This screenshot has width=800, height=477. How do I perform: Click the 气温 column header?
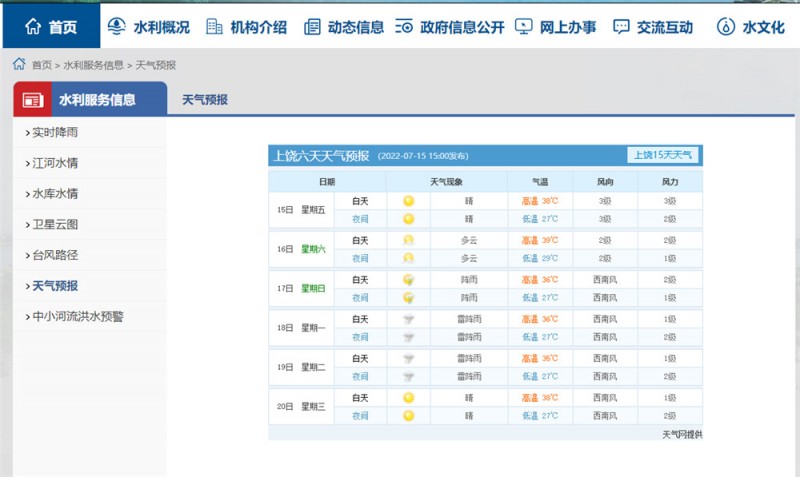click(x=540, y=182)
